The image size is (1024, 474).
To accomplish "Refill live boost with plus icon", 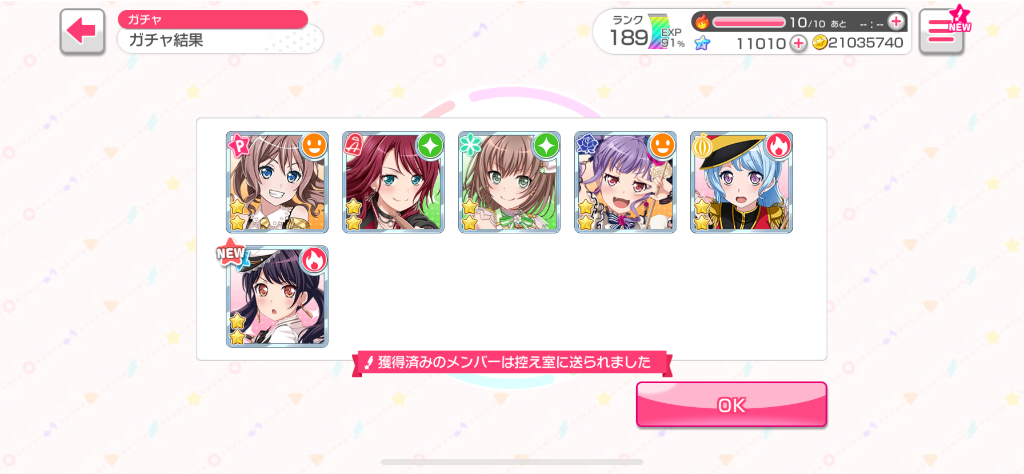I will point(896,22).
